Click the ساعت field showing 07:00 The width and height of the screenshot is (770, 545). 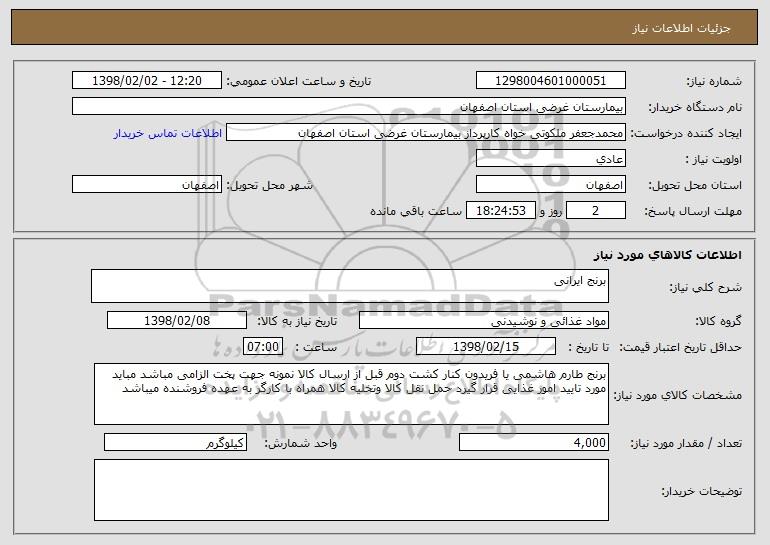pyautogui.click(x=263, y=346)
